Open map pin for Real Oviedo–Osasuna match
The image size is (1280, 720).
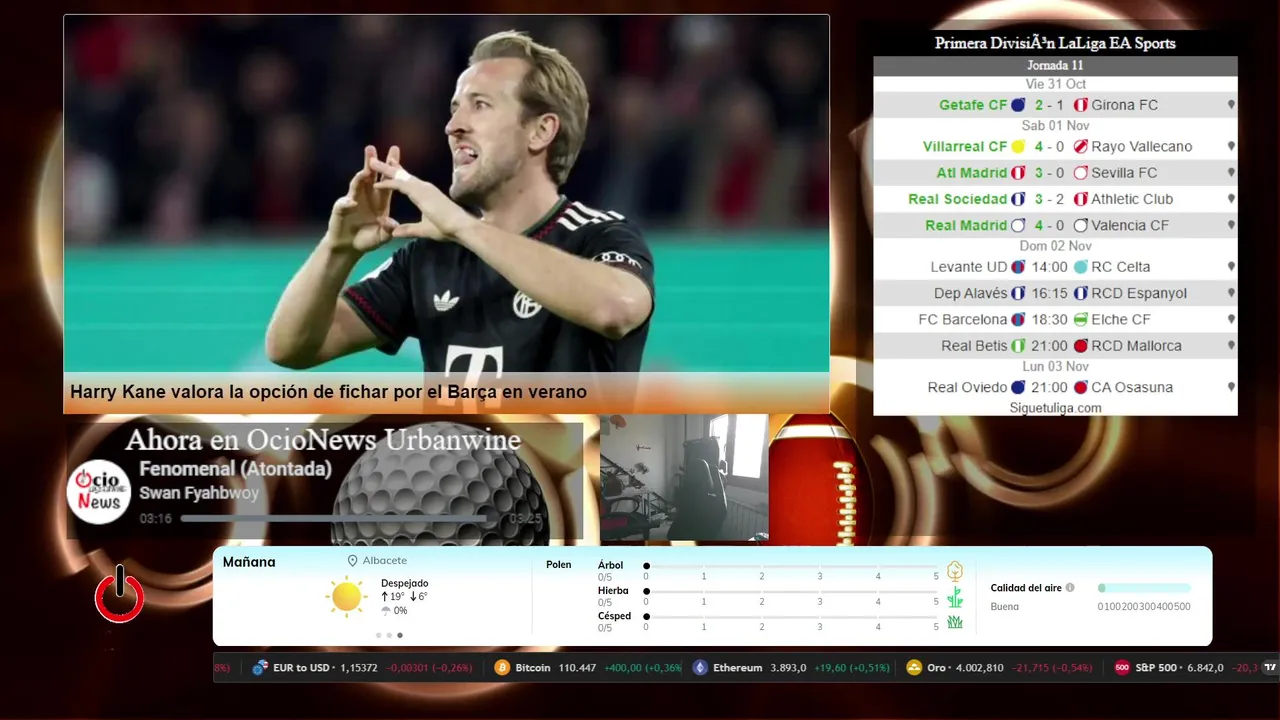tap(1231, 387)
